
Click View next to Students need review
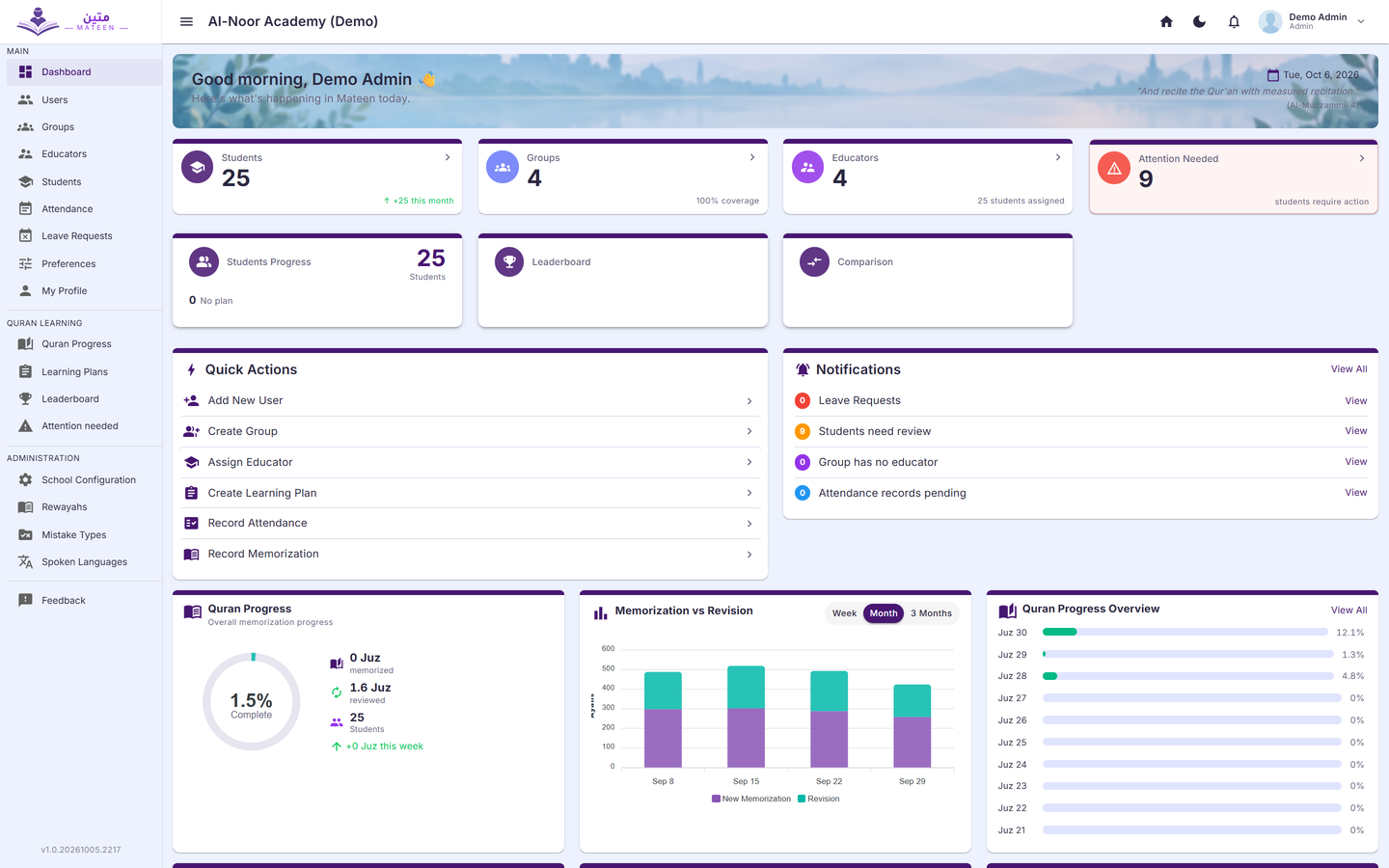[1355, 431]
